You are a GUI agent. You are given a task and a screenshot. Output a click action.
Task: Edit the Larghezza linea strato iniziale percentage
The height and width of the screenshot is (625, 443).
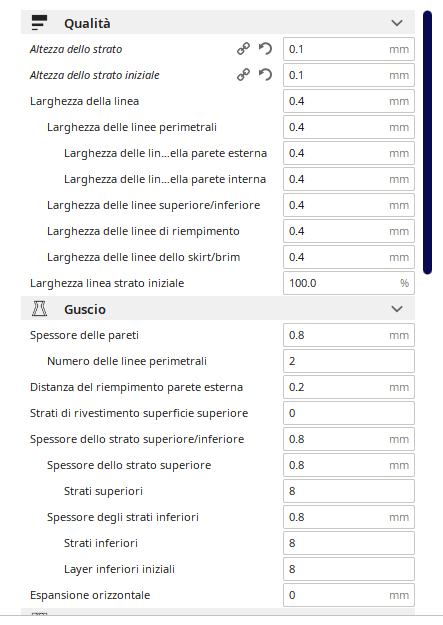[349, 283]
